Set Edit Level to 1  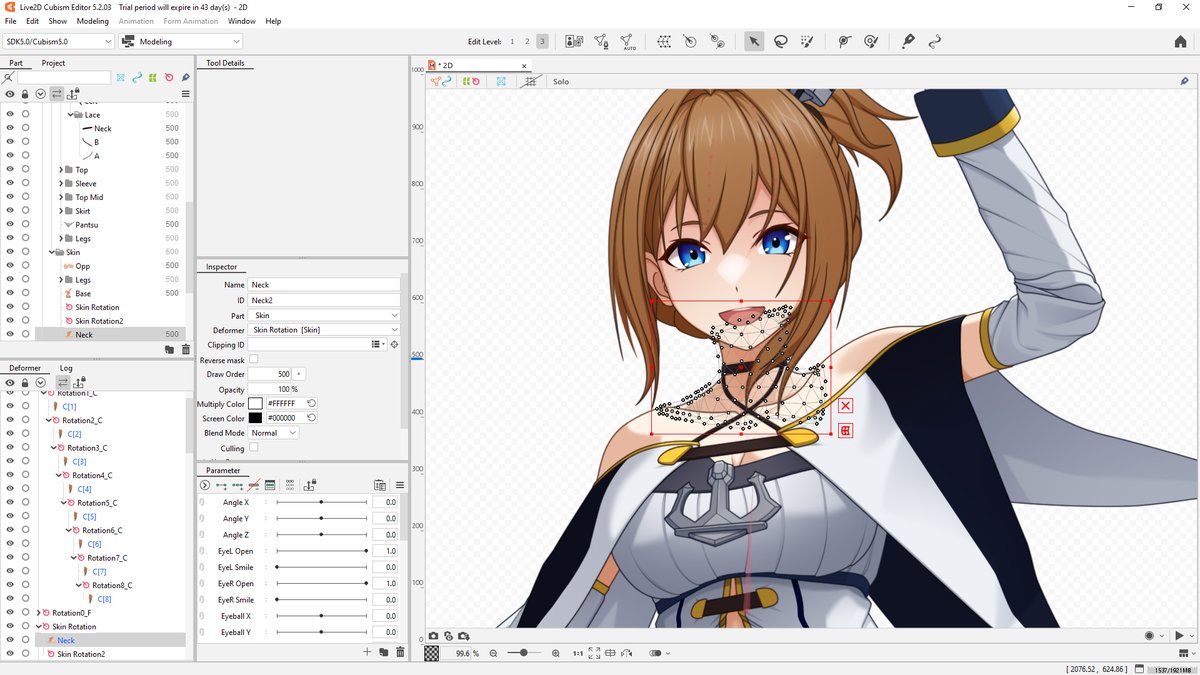[513, 42]
